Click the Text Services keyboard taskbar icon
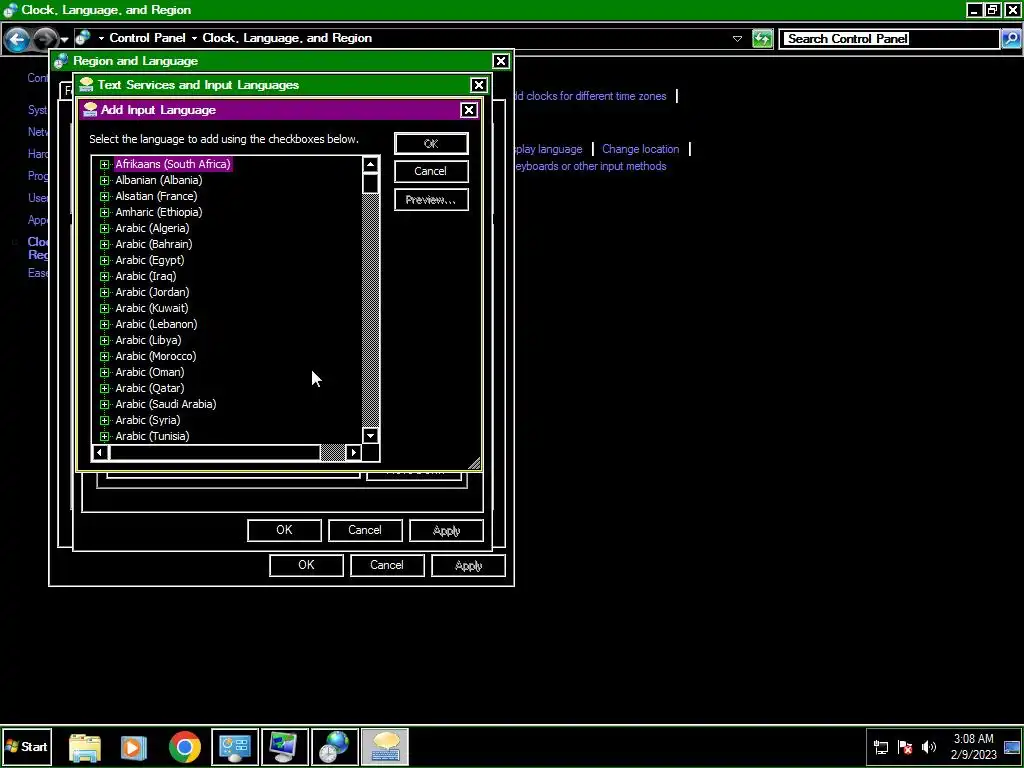This screenshot has height=768, width=1024. click(x=385, y=747)
